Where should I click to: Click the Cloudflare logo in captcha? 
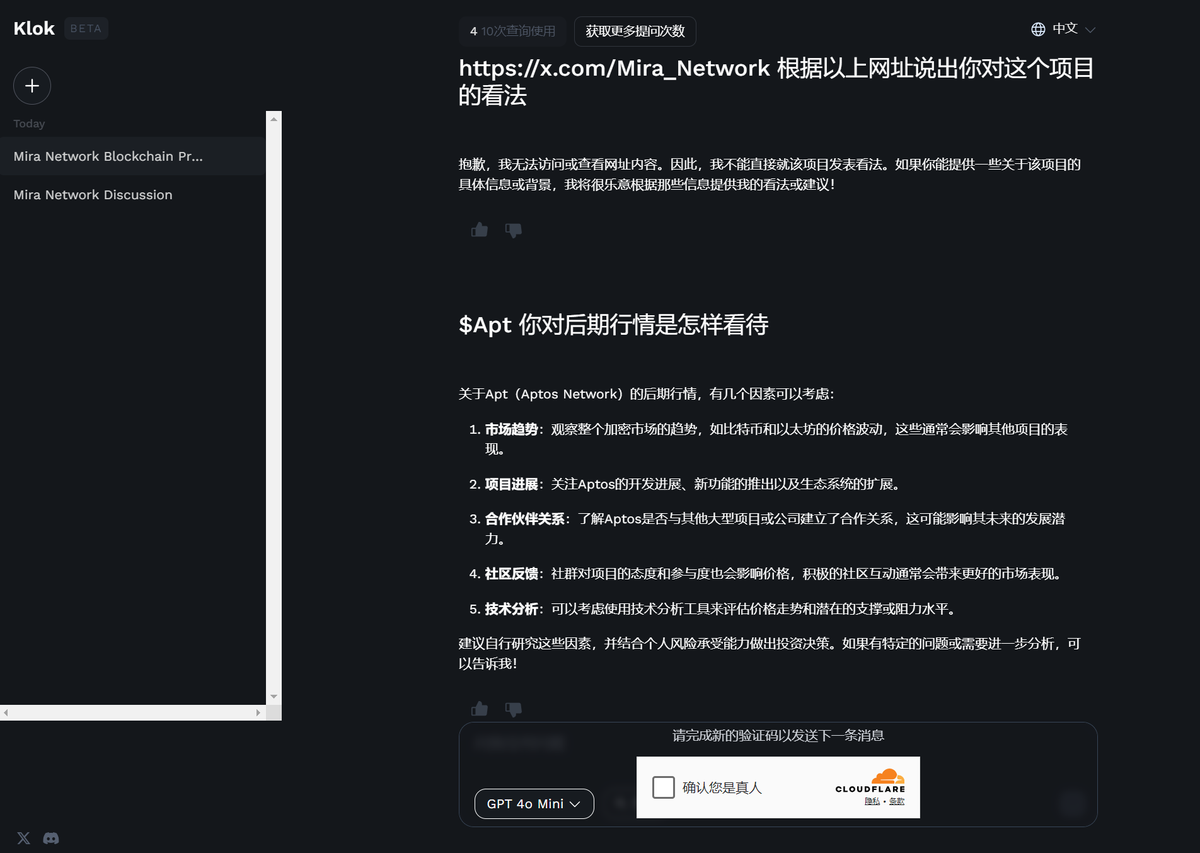(x=870, y=781)
